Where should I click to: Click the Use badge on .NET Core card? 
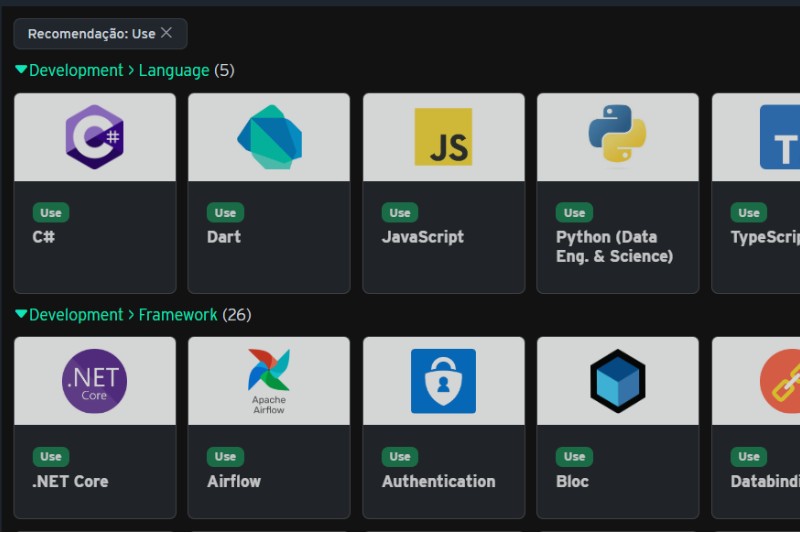click(51, 456)
